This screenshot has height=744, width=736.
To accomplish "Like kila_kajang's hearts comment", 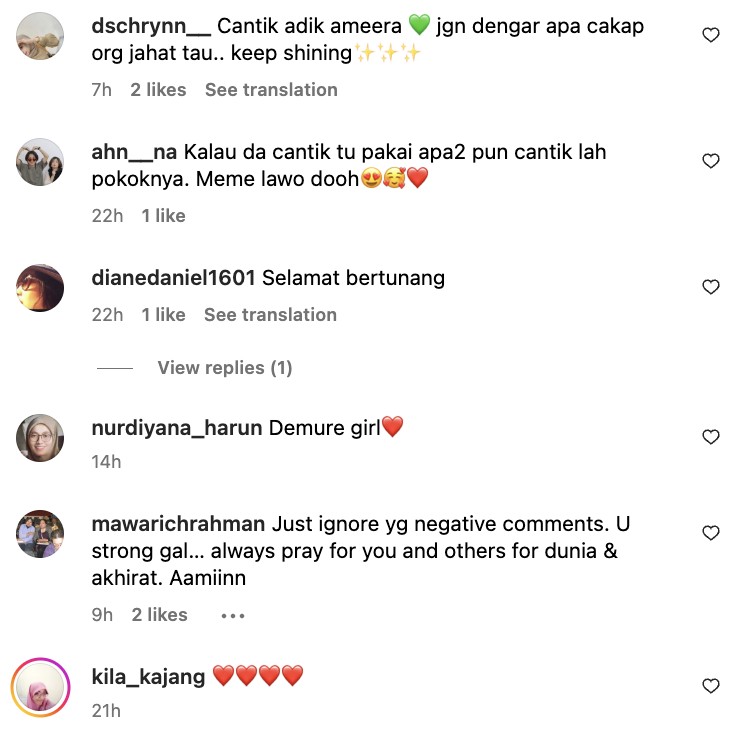I will [710, 686].
